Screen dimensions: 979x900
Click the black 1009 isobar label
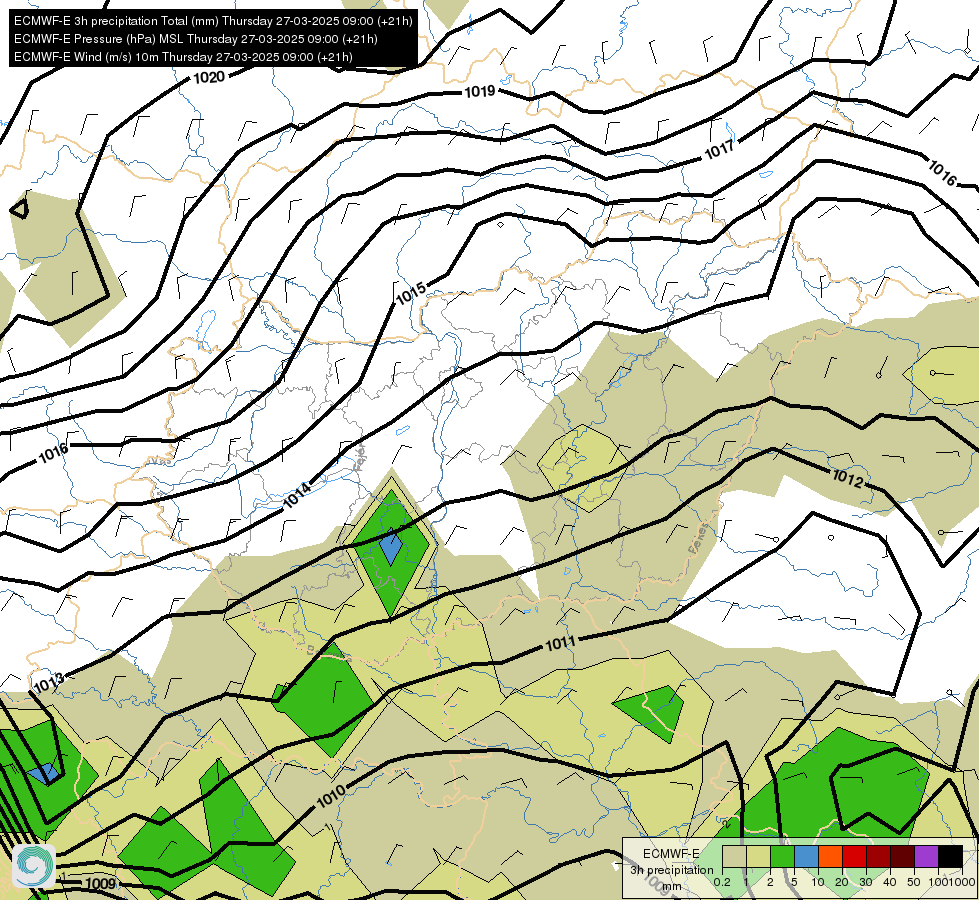[x=100, y=884]
